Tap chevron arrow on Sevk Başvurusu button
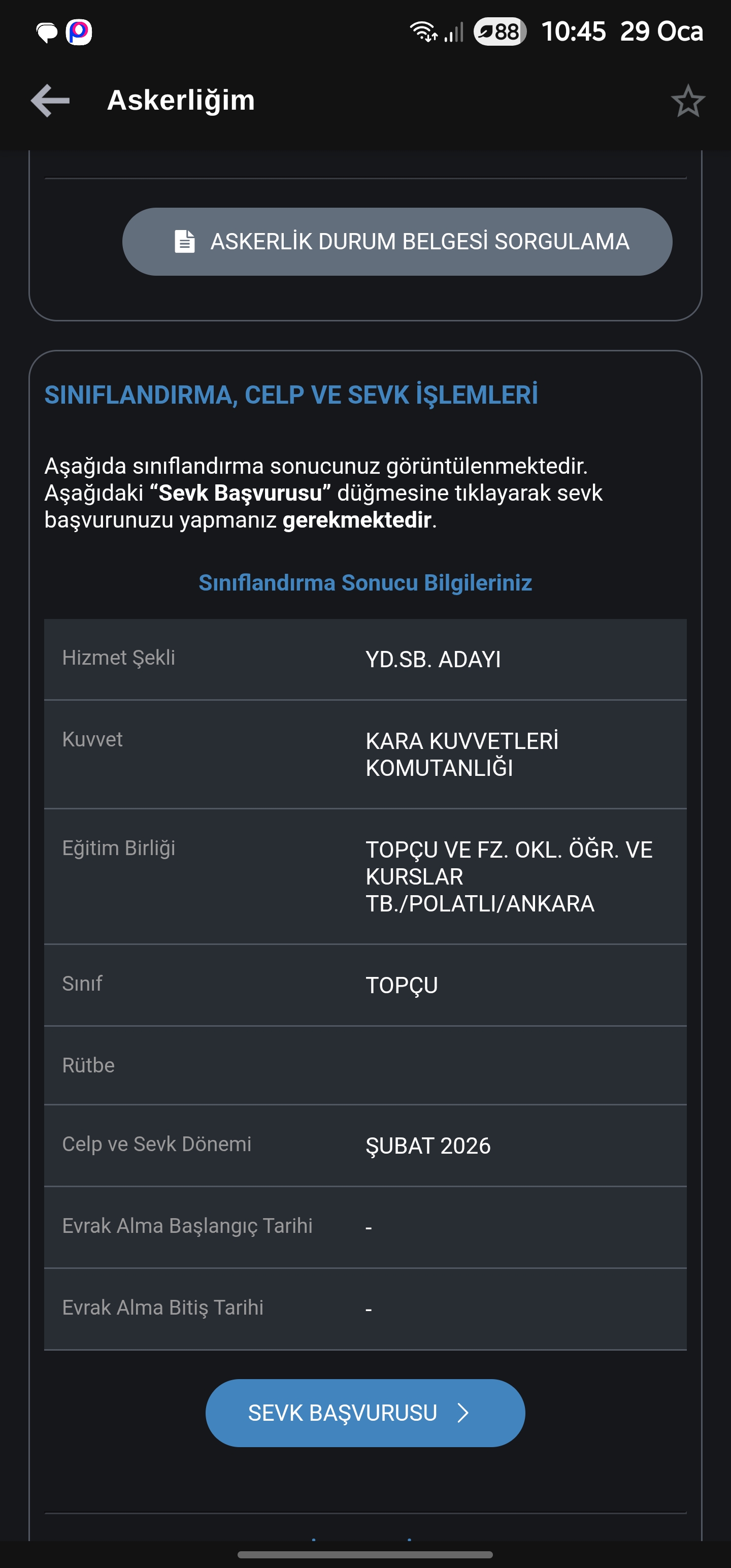The height and width of the screenshot is (1568, 731). pyautogui.click(x=463, y=1413)
